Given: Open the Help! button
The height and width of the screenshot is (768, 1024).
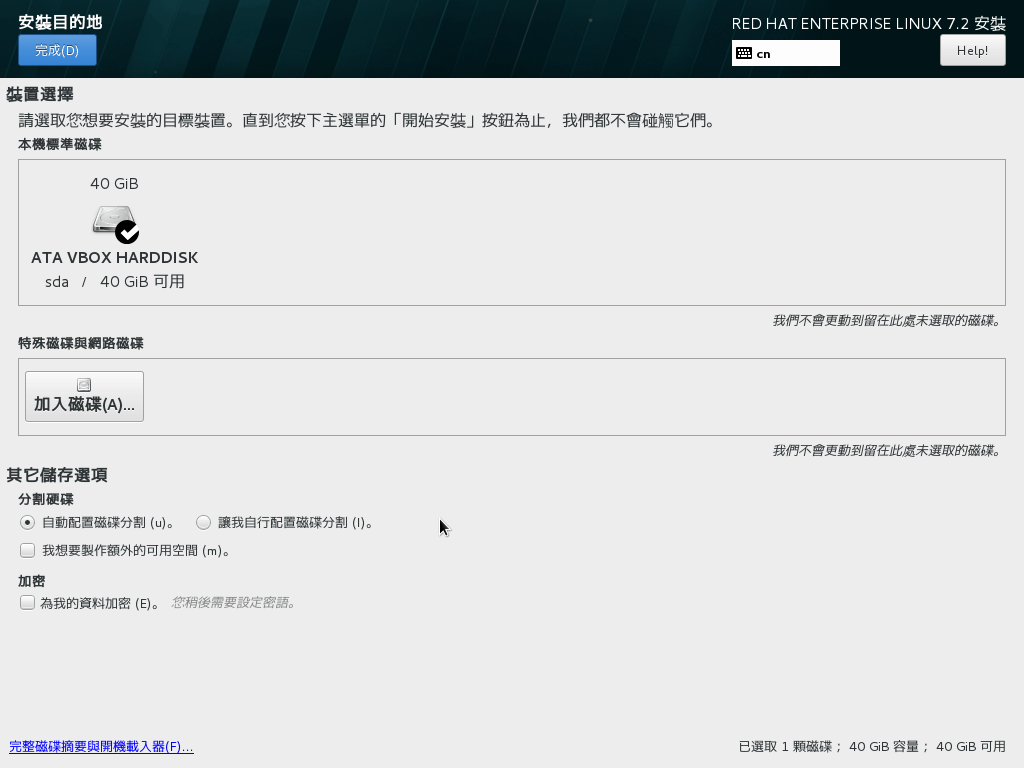Looking at the screenshot, I should click(972, 50).
